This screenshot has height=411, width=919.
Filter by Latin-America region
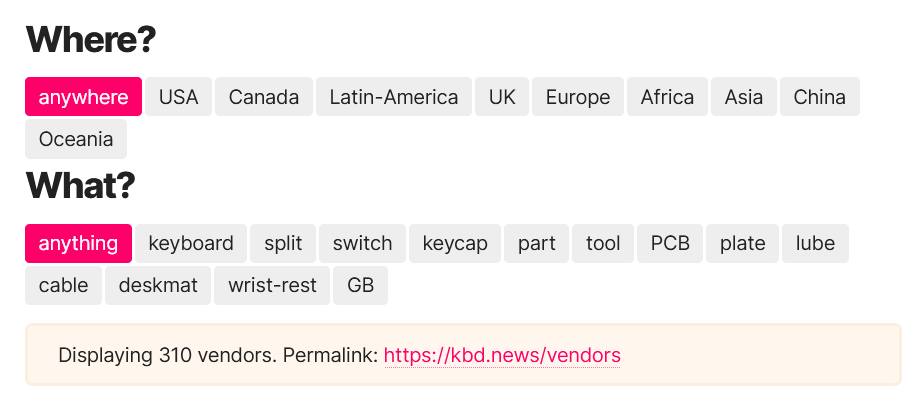point(393,97)
